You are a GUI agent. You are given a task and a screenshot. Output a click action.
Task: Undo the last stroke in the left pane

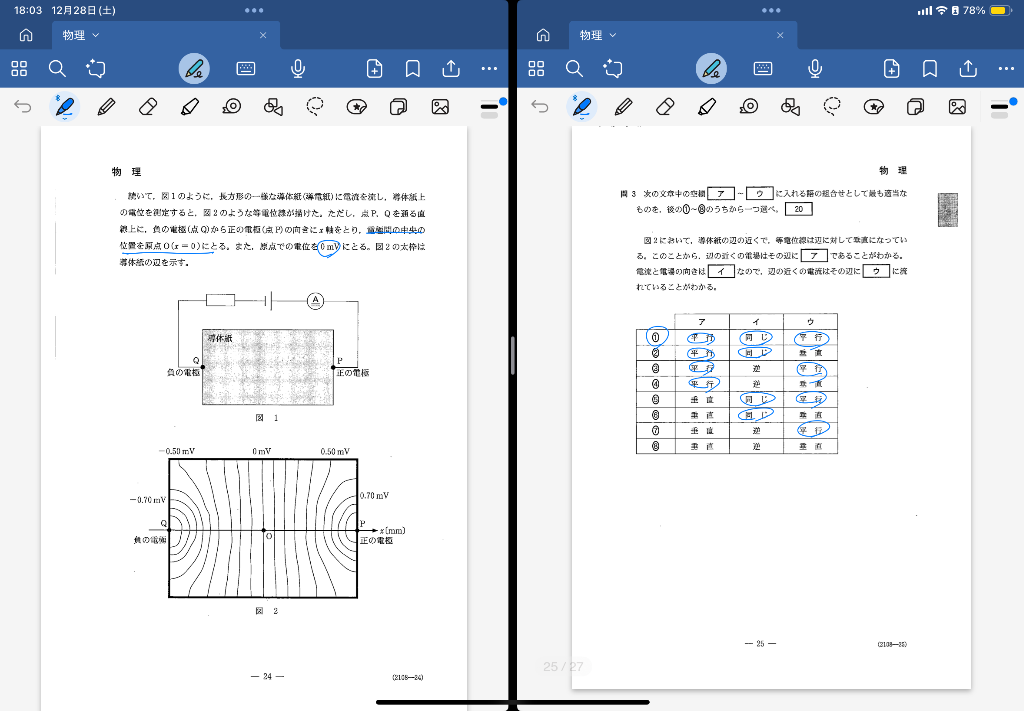point(23,106)
